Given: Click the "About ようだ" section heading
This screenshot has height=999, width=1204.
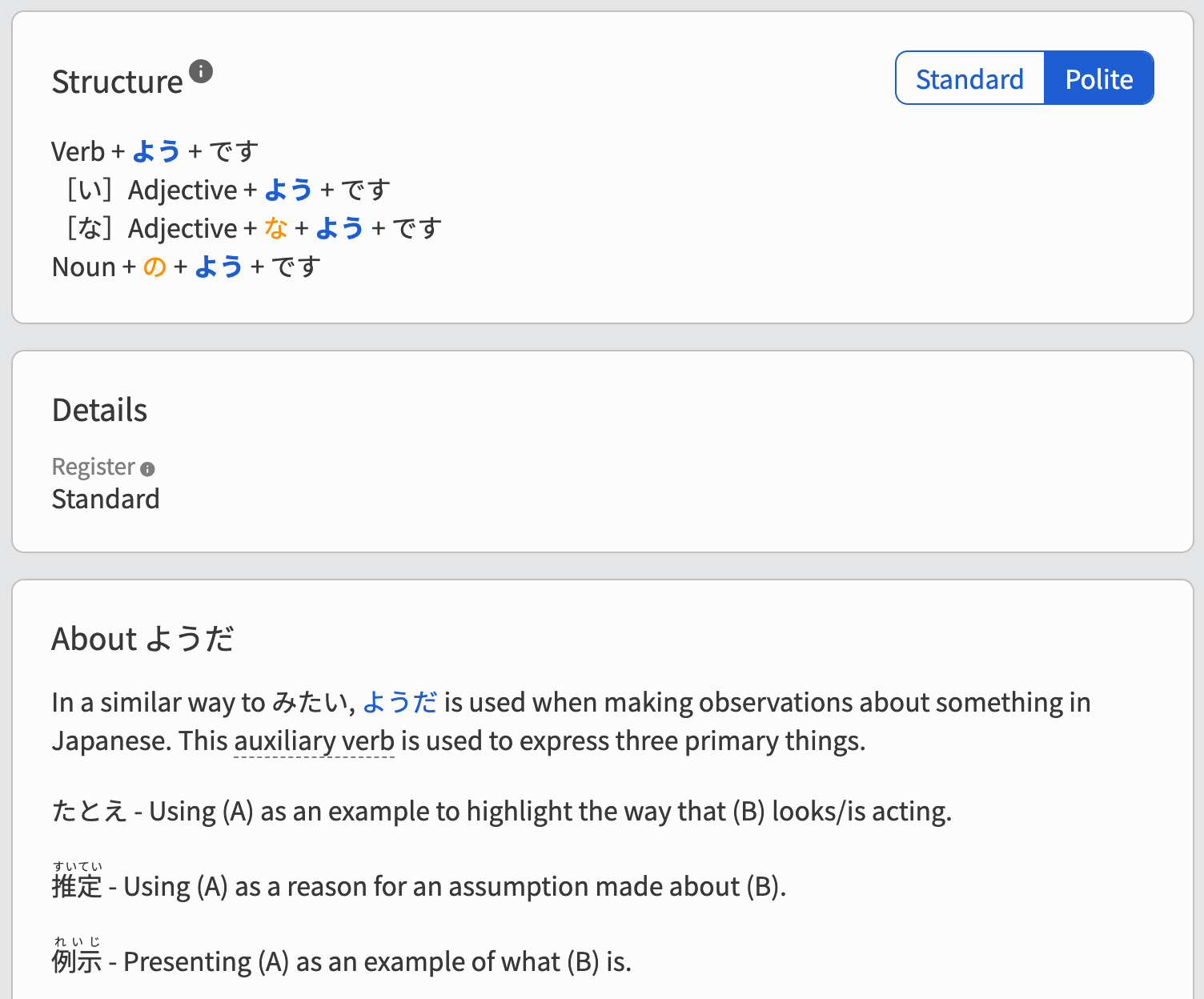Looking at the screenshot, I should [x=142, y=639].
